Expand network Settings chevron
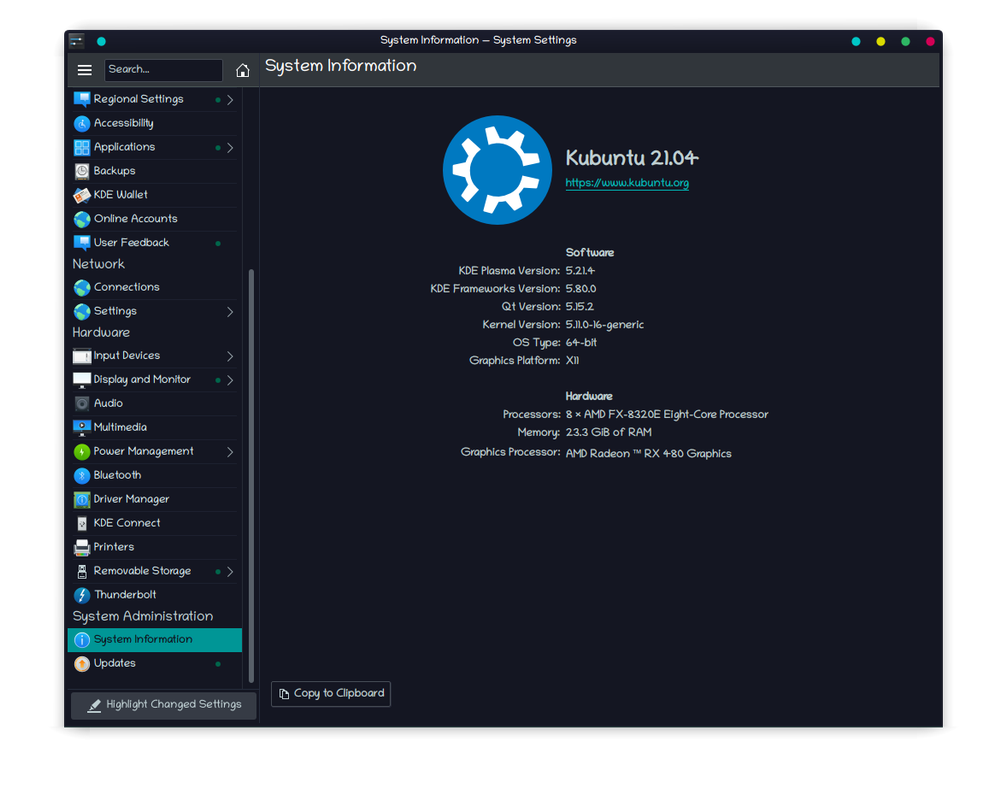Viewport: 1007px width, 800px height. (230, 311)
